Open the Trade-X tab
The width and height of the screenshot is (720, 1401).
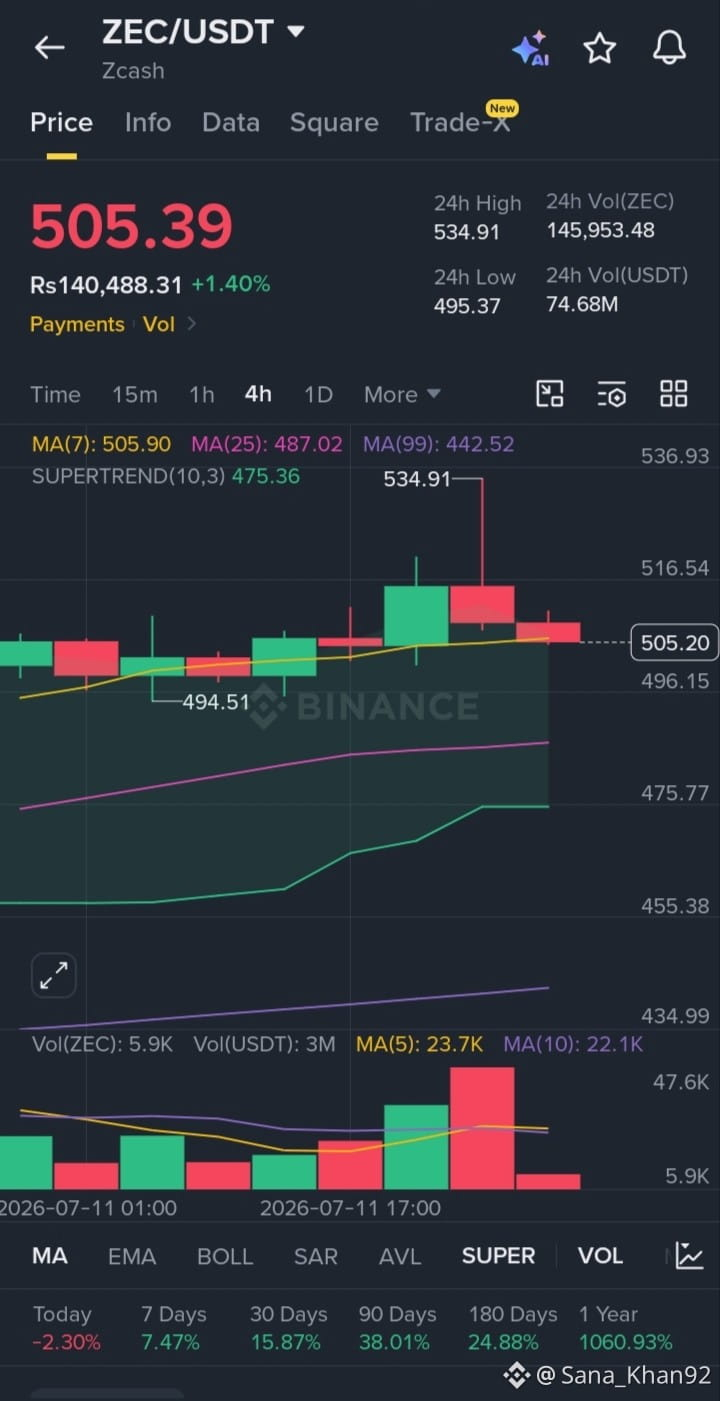coord(460,122)
